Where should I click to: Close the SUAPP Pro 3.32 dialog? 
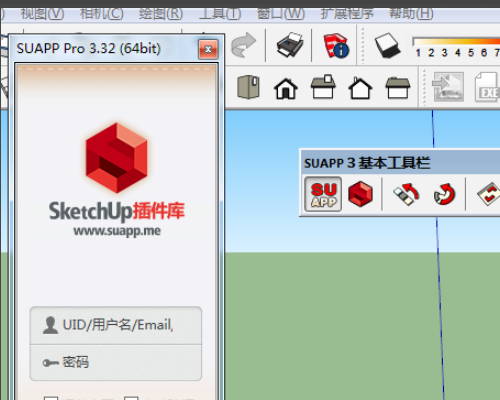208,49
